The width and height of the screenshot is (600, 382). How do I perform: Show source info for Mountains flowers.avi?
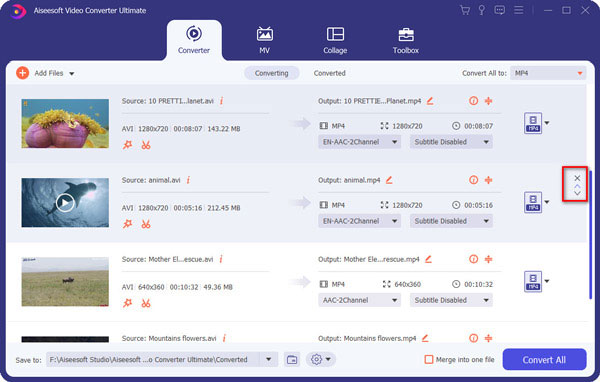point(224,338)
